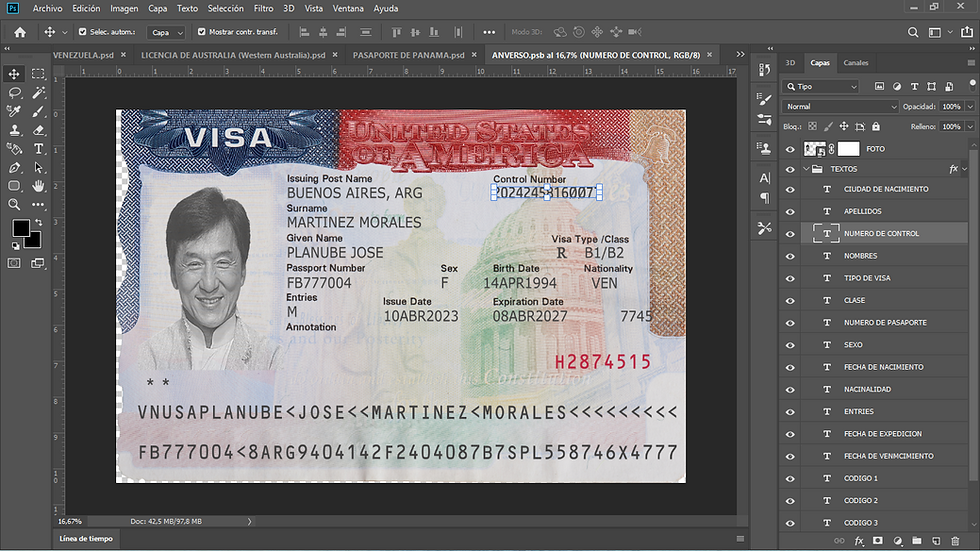
Task: Click the add layer mask icon
Action: point(878,540)
